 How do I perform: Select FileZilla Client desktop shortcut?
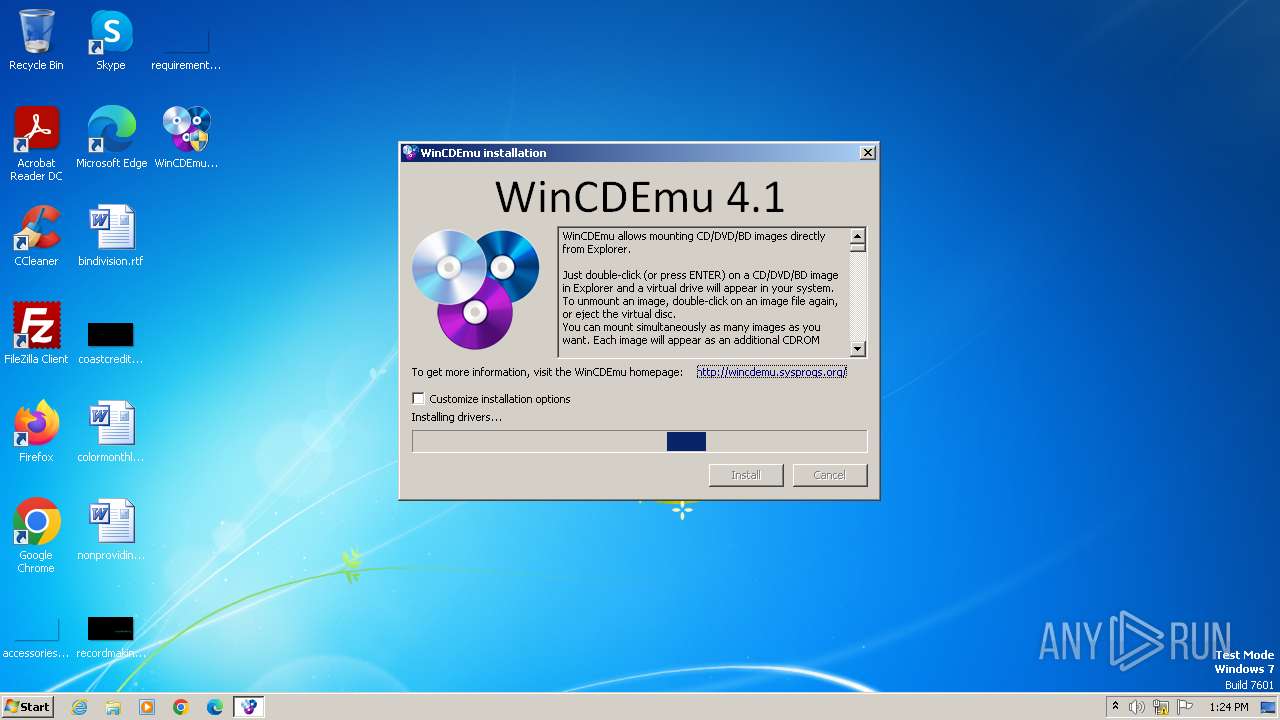[36, 334]
